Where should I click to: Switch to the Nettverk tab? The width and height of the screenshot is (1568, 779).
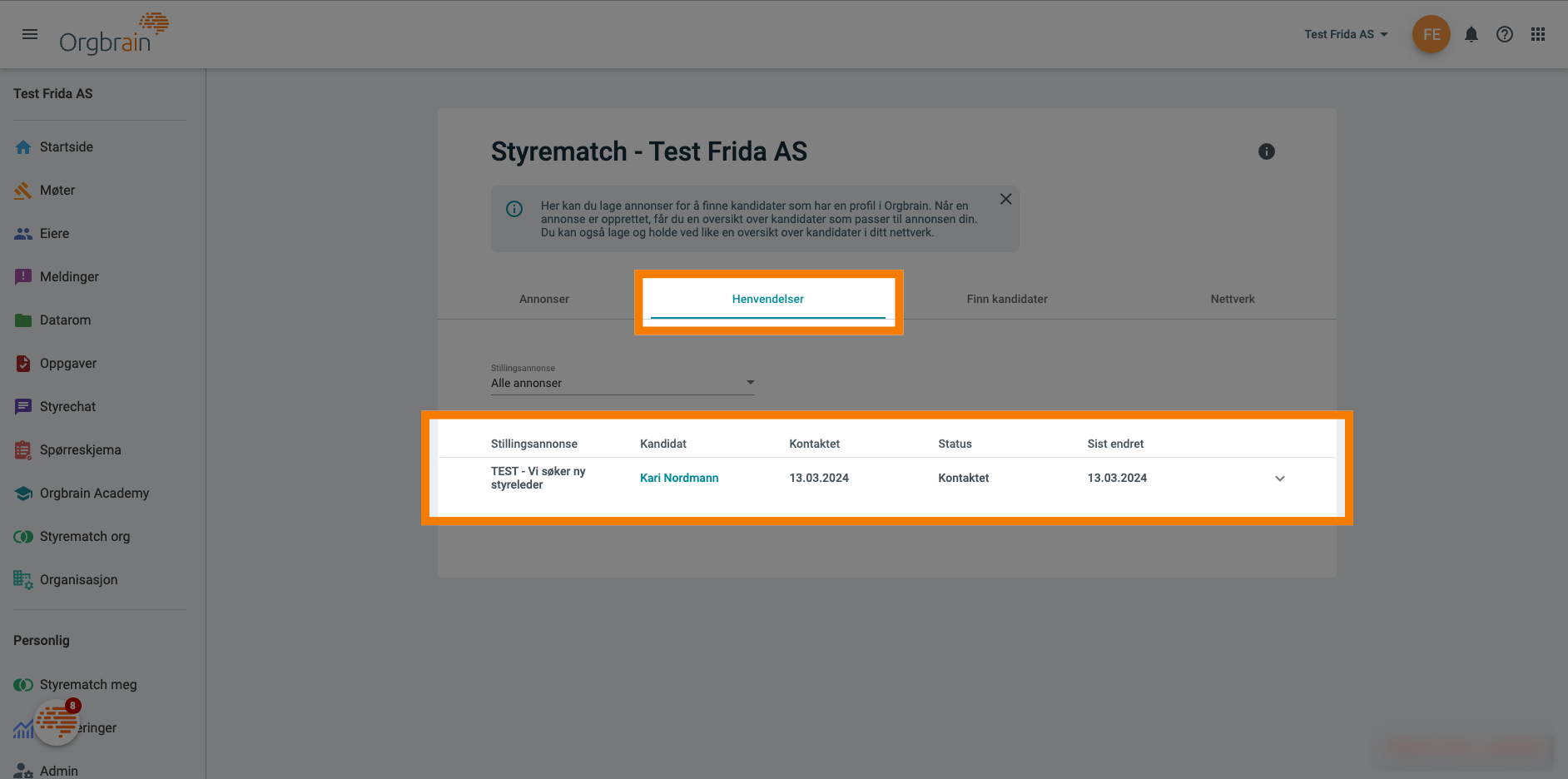[x=1233, y=299]
